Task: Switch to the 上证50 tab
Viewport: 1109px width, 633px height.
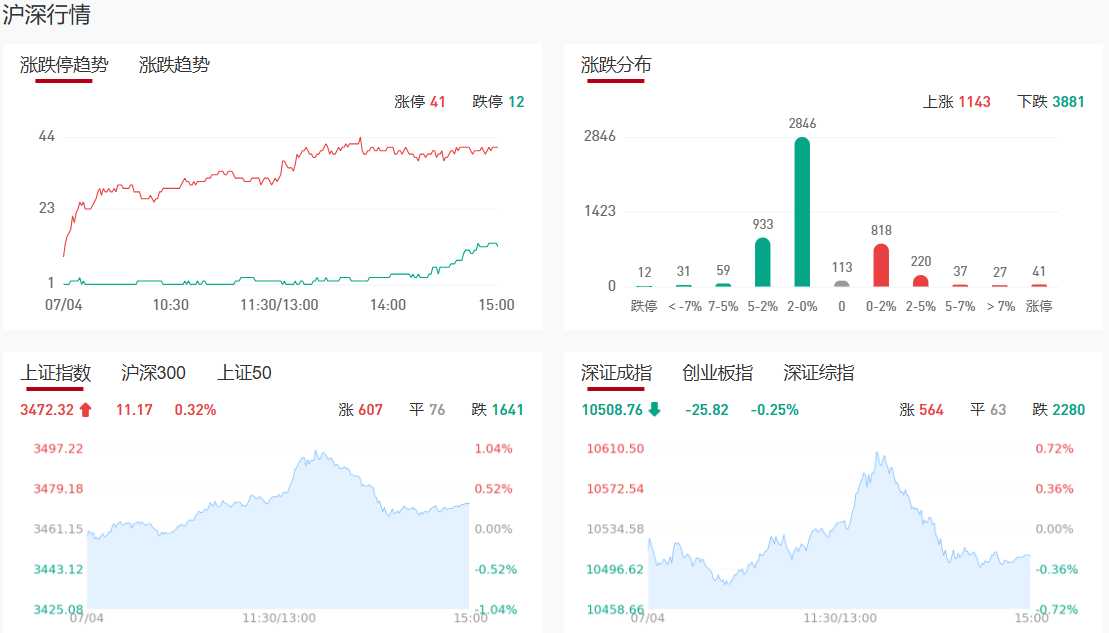Action: (x=245, y=373)
